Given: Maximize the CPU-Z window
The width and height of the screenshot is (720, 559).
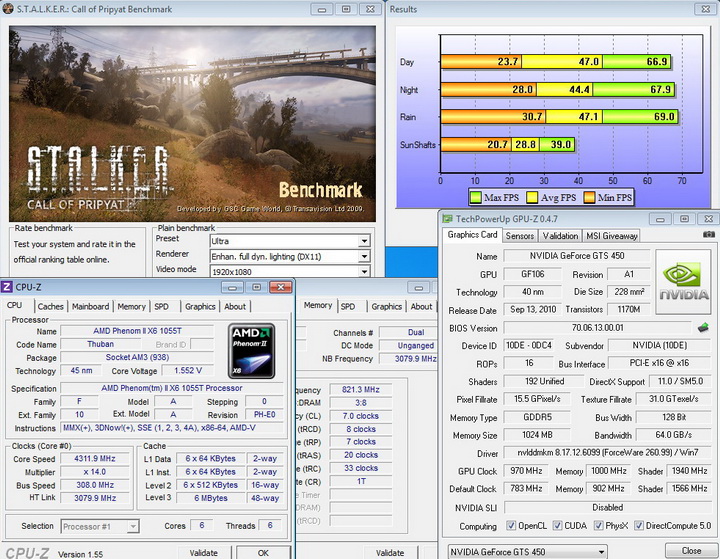Looking at the screenshot, I should [257, 288].
